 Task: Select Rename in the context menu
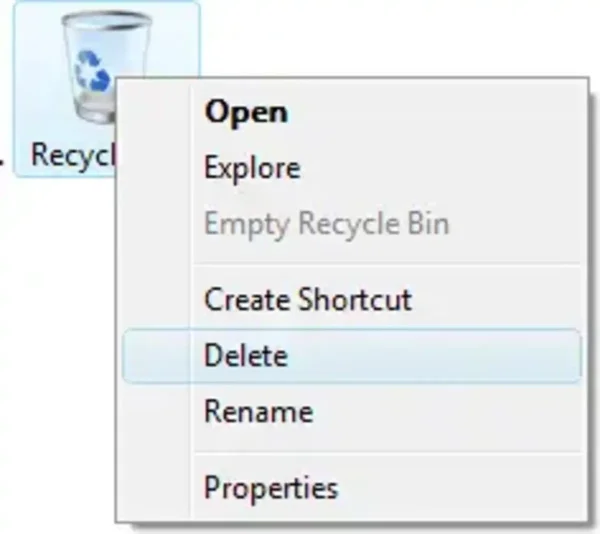(258, 411)
